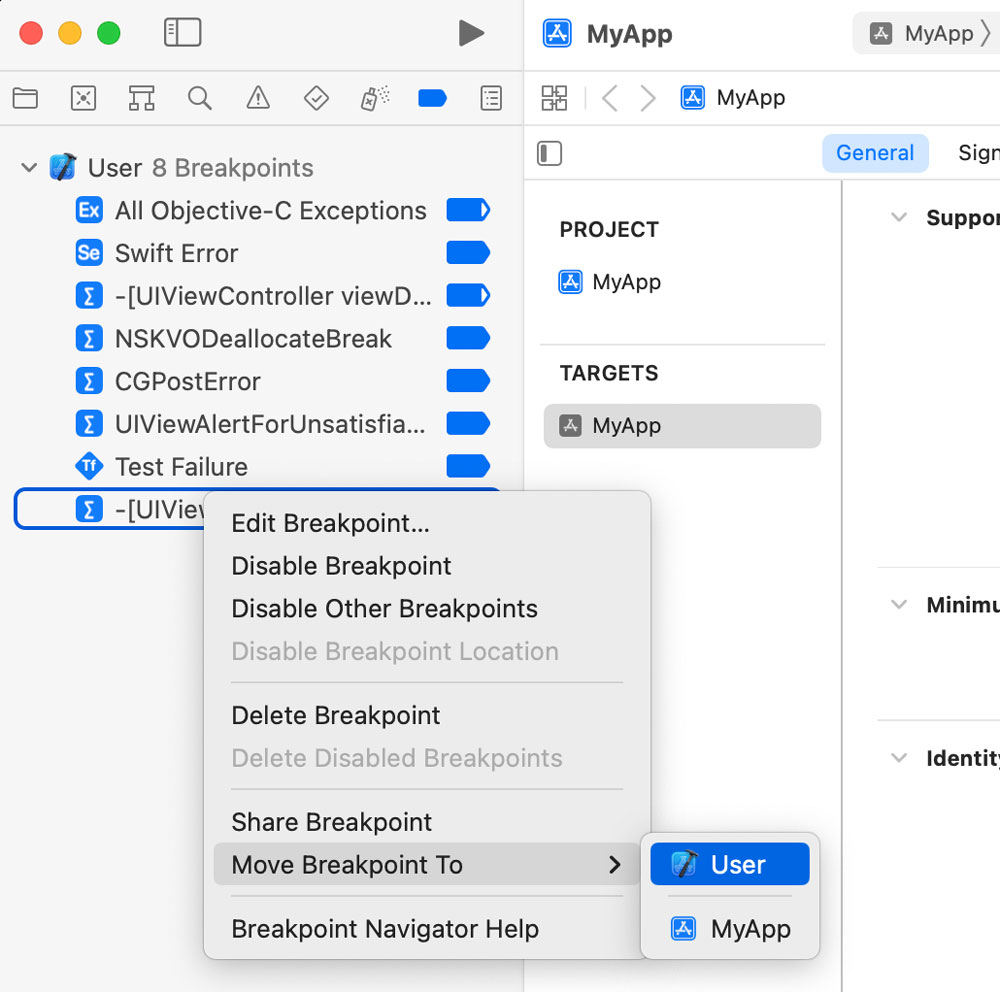Open the MyApp scheme selector
This screenshot has height=992, width=1000.
[x=926, y=33]
